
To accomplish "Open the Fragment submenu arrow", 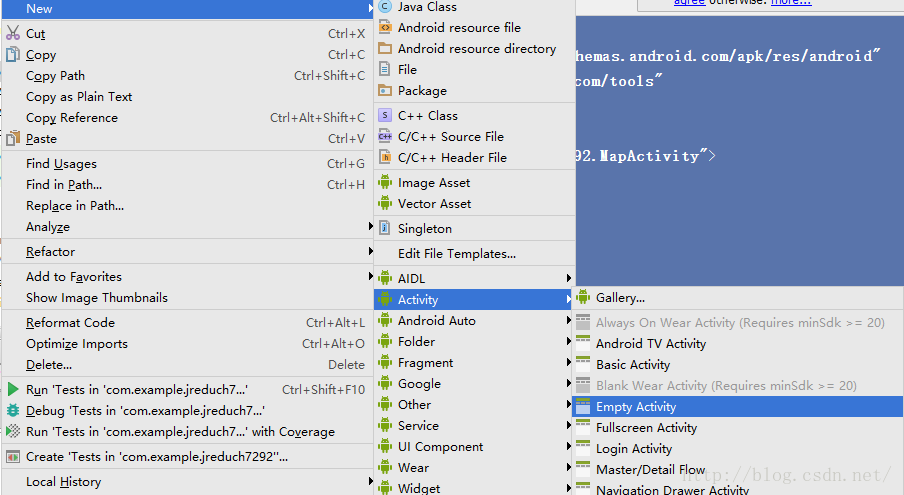I will point(569,363).
